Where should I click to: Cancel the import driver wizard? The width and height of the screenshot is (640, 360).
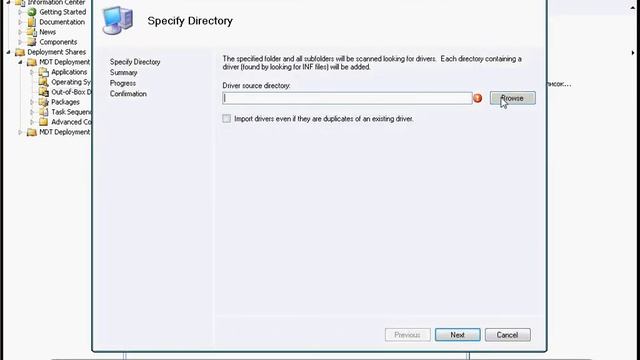508,335
